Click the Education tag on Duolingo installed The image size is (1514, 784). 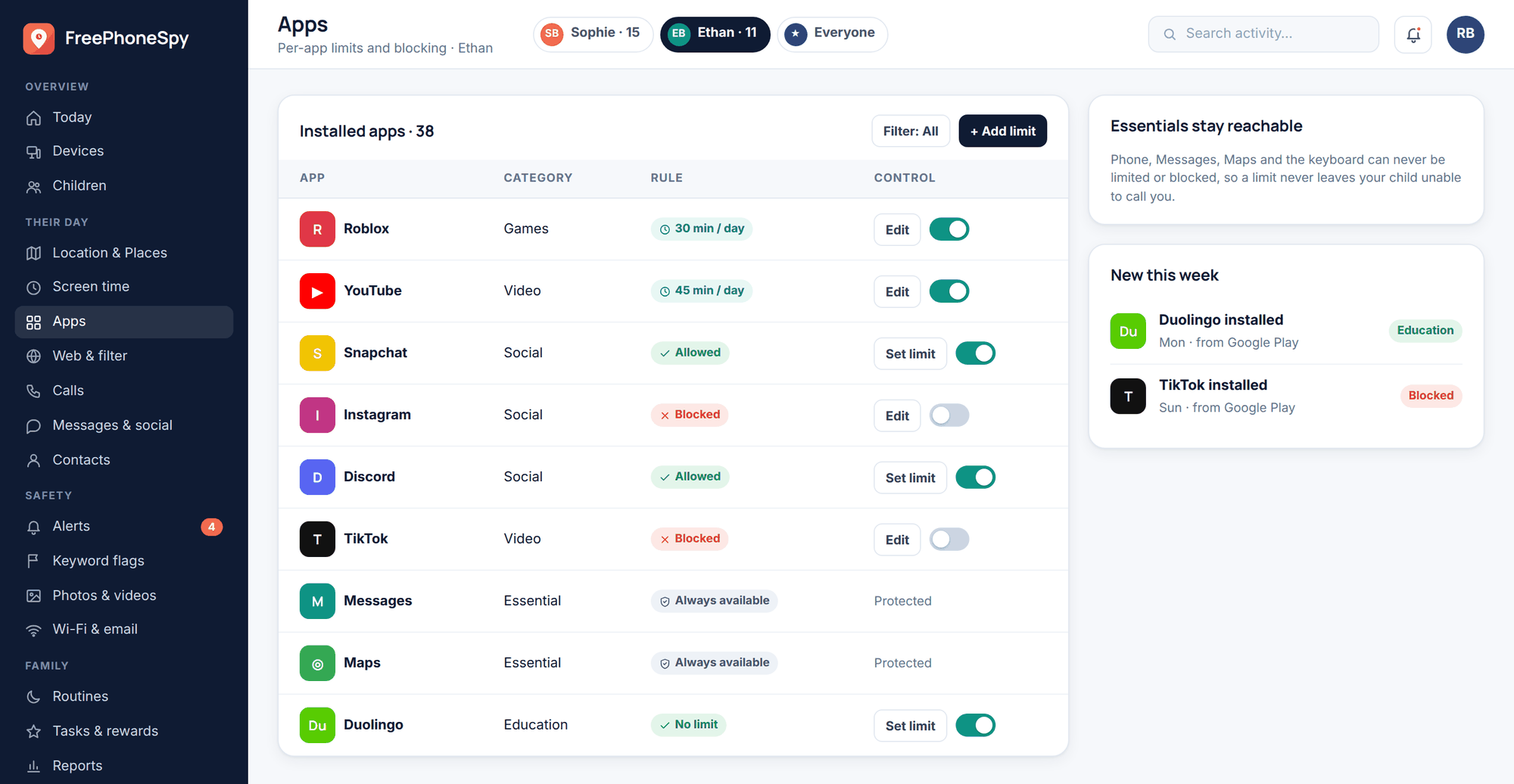(x=1425, y=331)
